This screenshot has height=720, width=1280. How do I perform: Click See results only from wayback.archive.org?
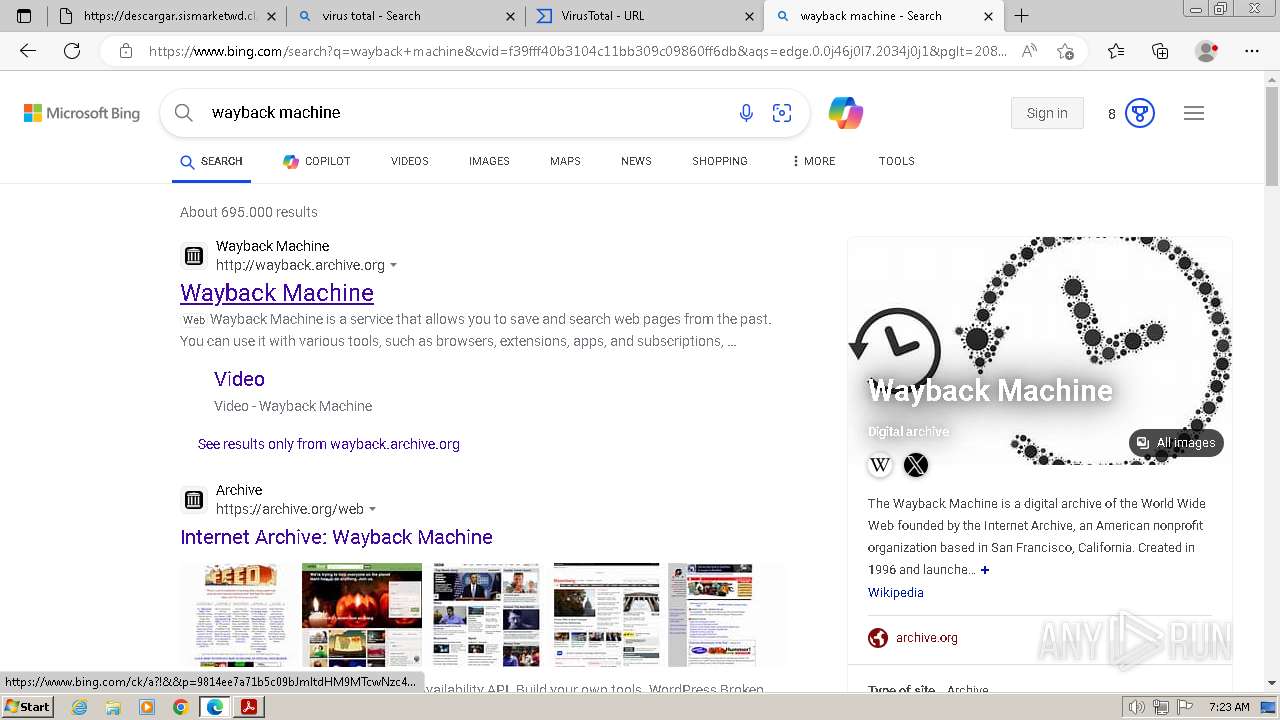pyautogui.click(x=329, y=444)
